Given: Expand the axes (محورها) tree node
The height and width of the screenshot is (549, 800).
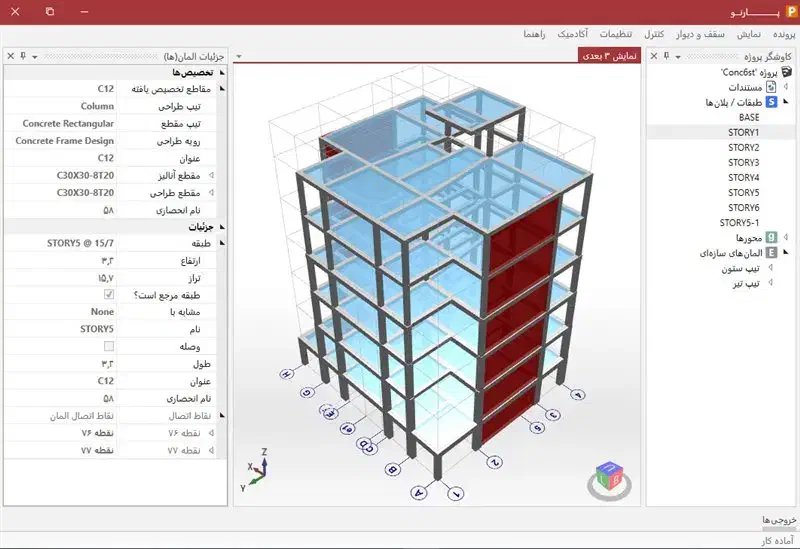Looking at the screenshot, I should 785,237.
